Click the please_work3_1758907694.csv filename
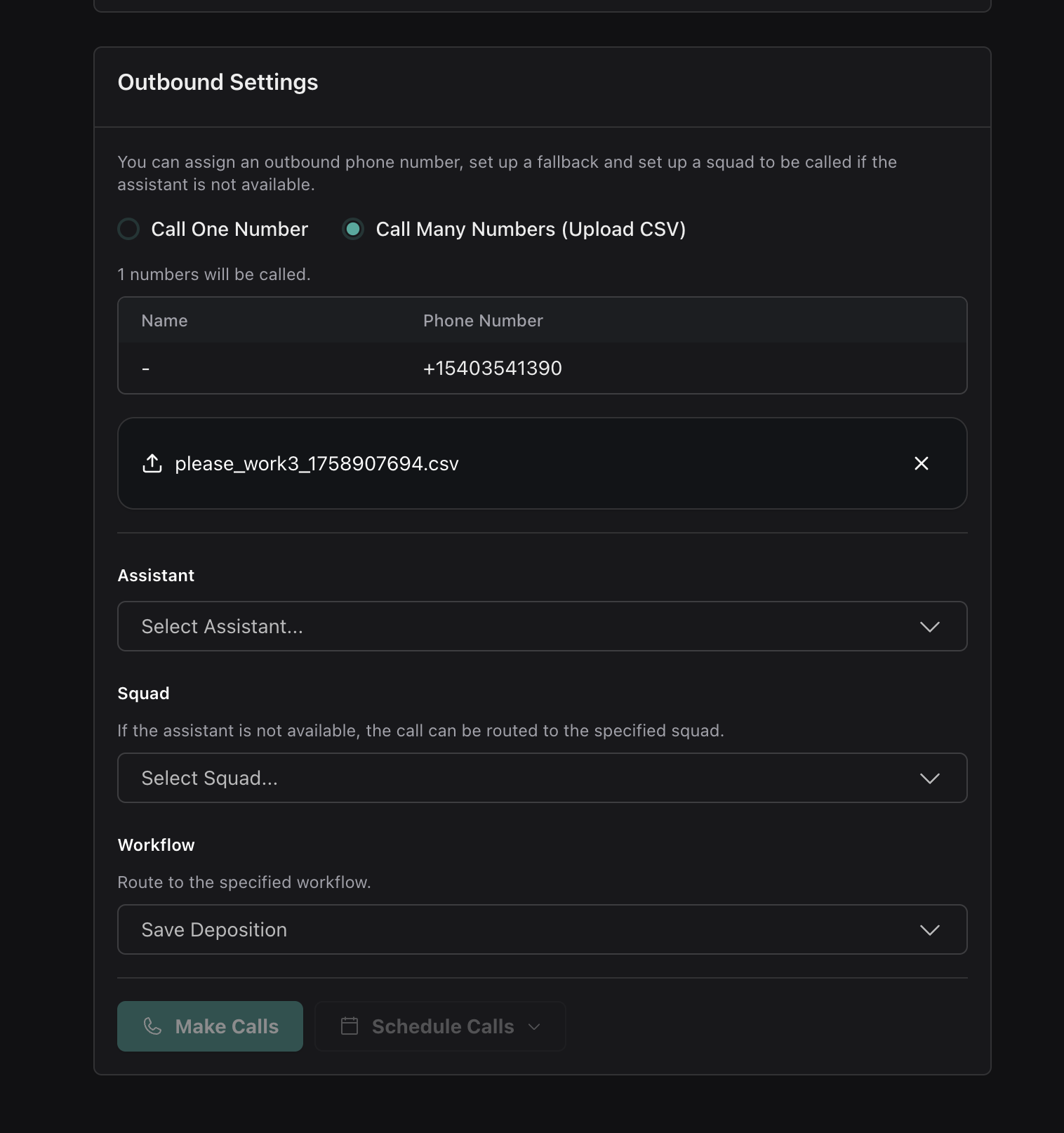Image resolution: width=1064 pixels, height=1133 pixels. [x=317, y=463]
